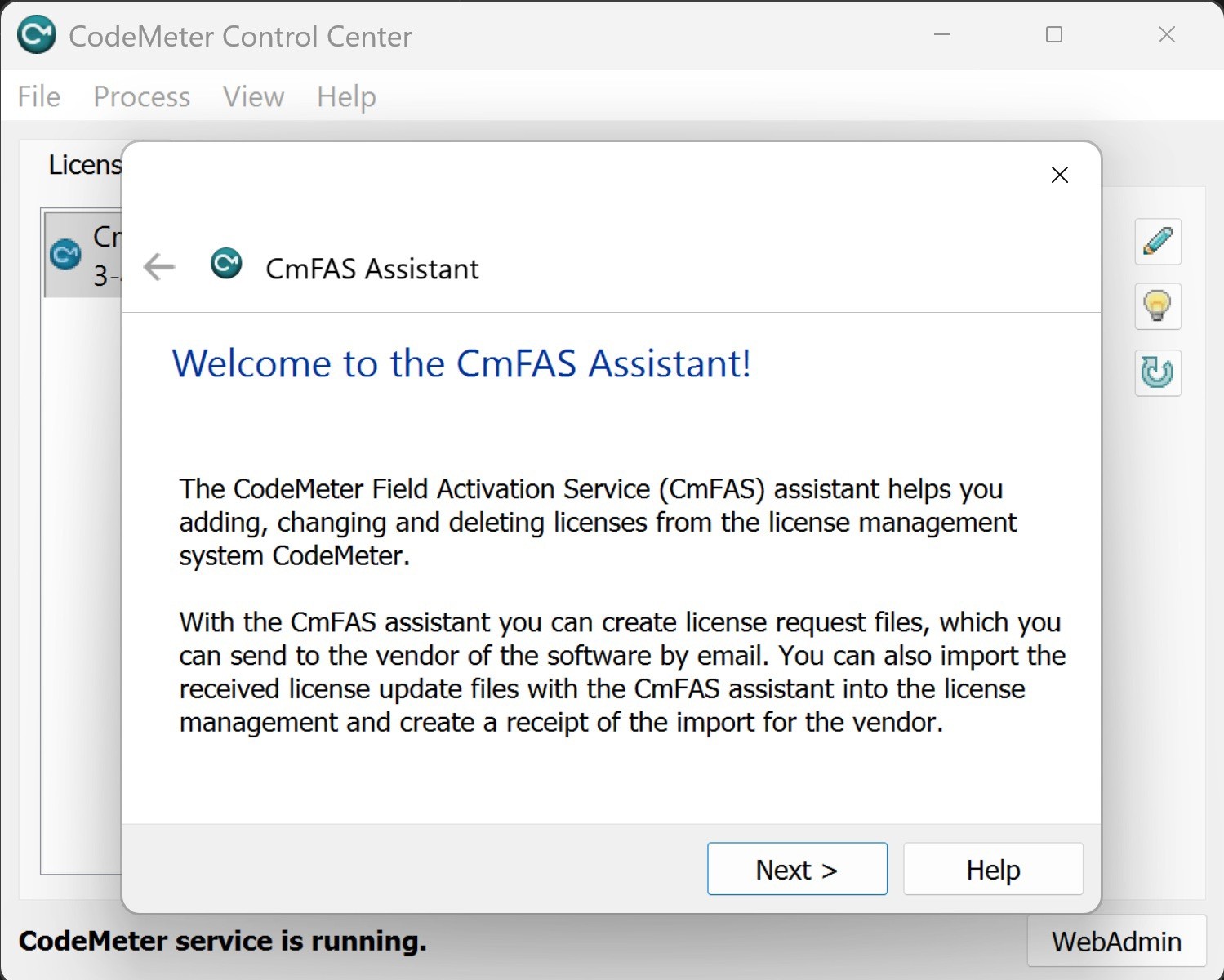Close the CmFAS Assistant dialog

(x=1060, y=175)
